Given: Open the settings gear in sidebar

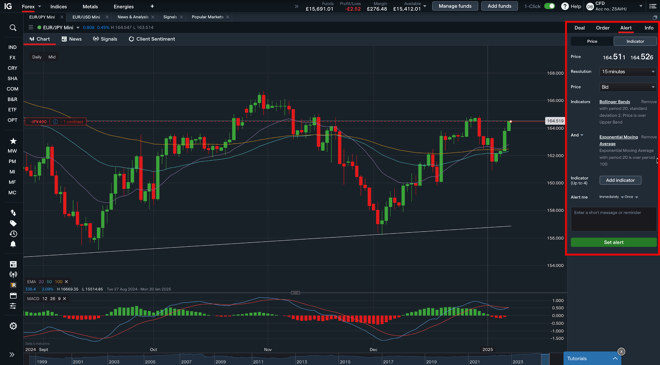Looking at the screenshot, I should [x=13, y=326].
